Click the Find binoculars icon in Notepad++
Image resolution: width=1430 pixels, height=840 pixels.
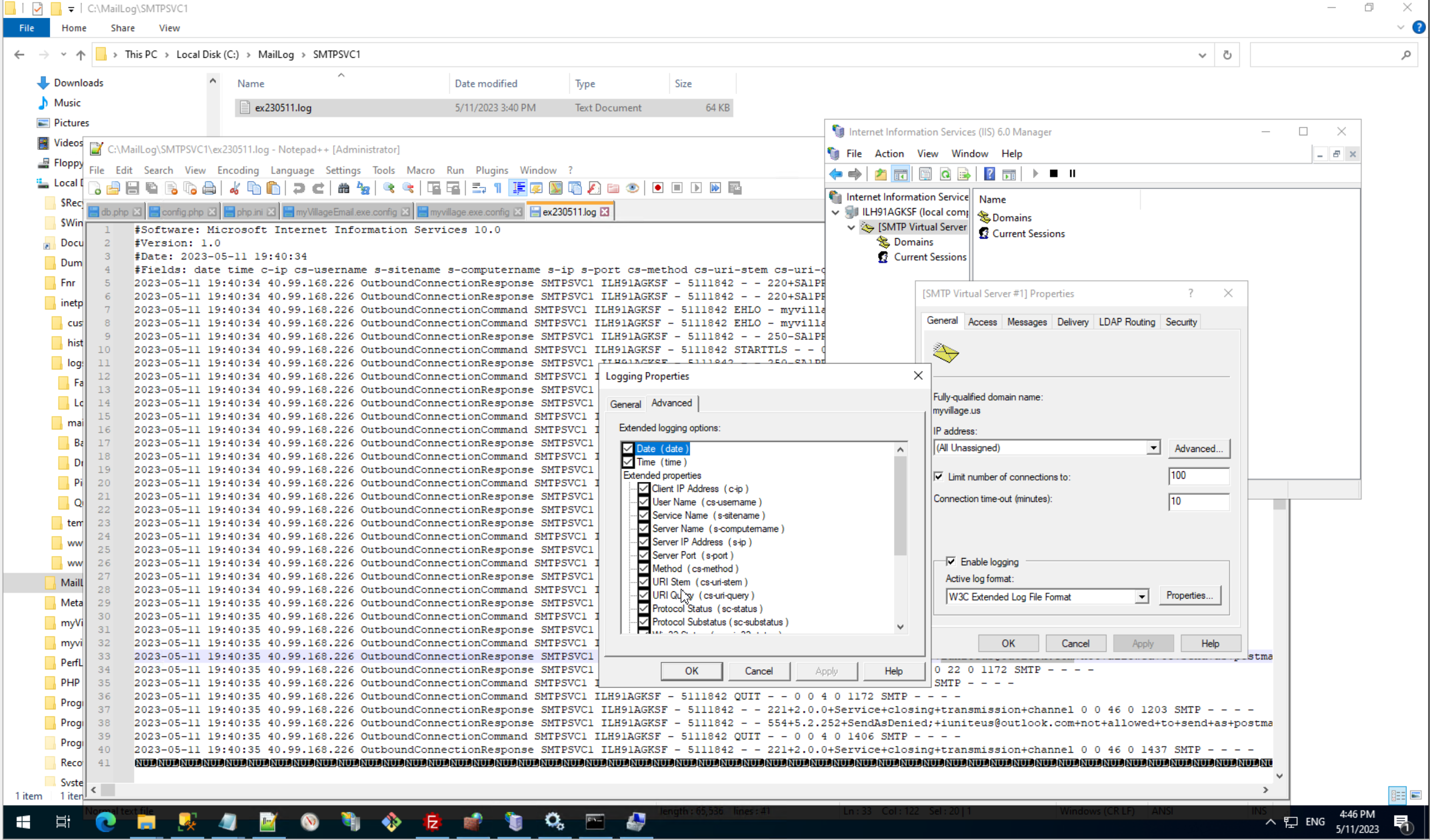(343, 189)
